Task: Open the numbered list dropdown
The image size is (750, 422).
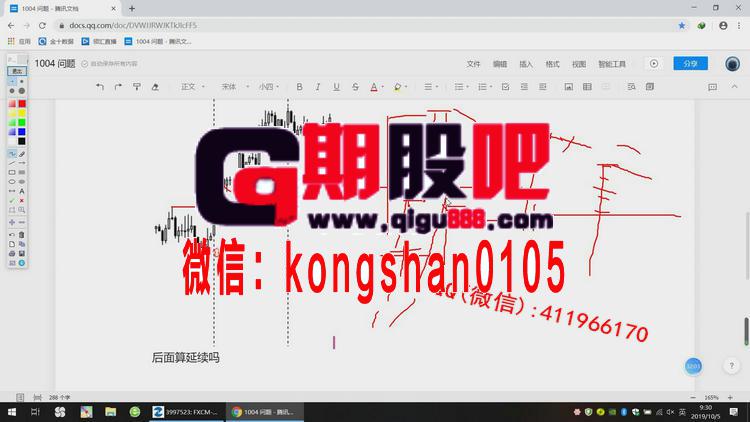Action: pos(485,87)
